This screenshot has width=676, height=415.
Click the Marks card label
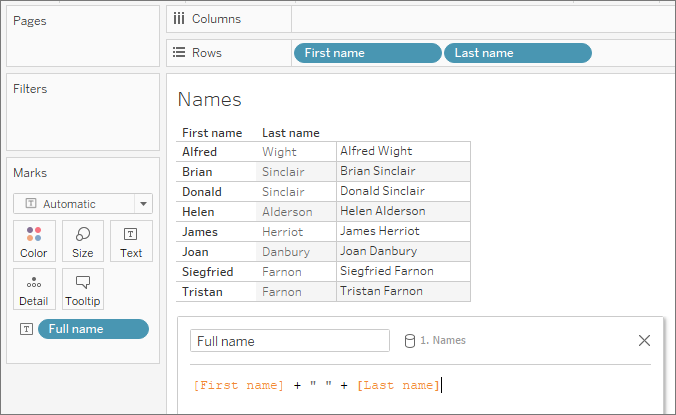click(x=30, y=173)
